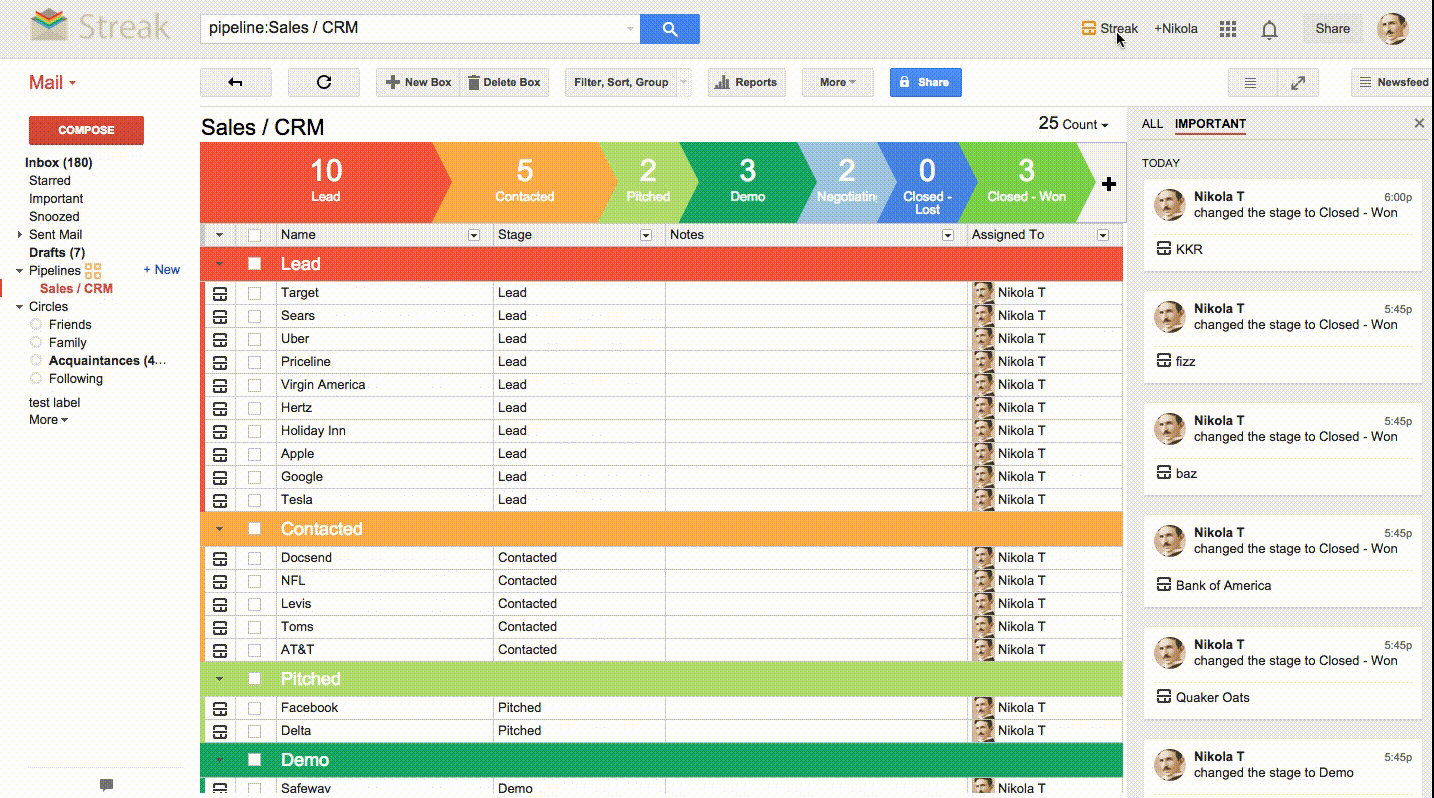The width and height of the screenshot is (1434, 798).
Task: Click the Delete Box button
Action: click(x=505, y=82)
